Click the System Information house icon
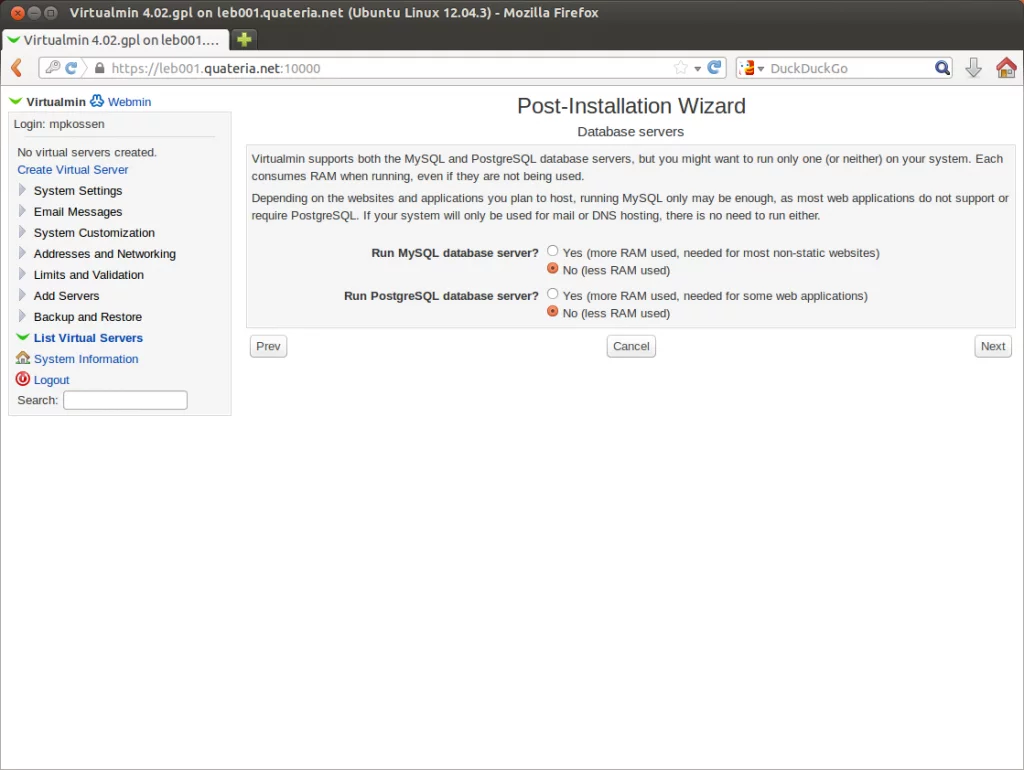 [x=23, y=357]
